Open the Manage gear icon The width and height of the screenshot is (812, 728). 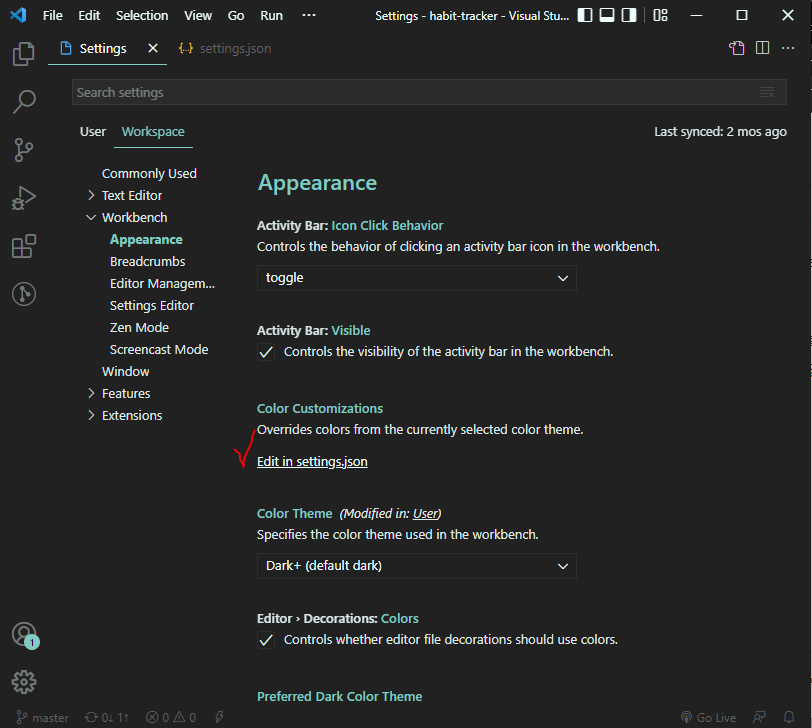(24, 682)
